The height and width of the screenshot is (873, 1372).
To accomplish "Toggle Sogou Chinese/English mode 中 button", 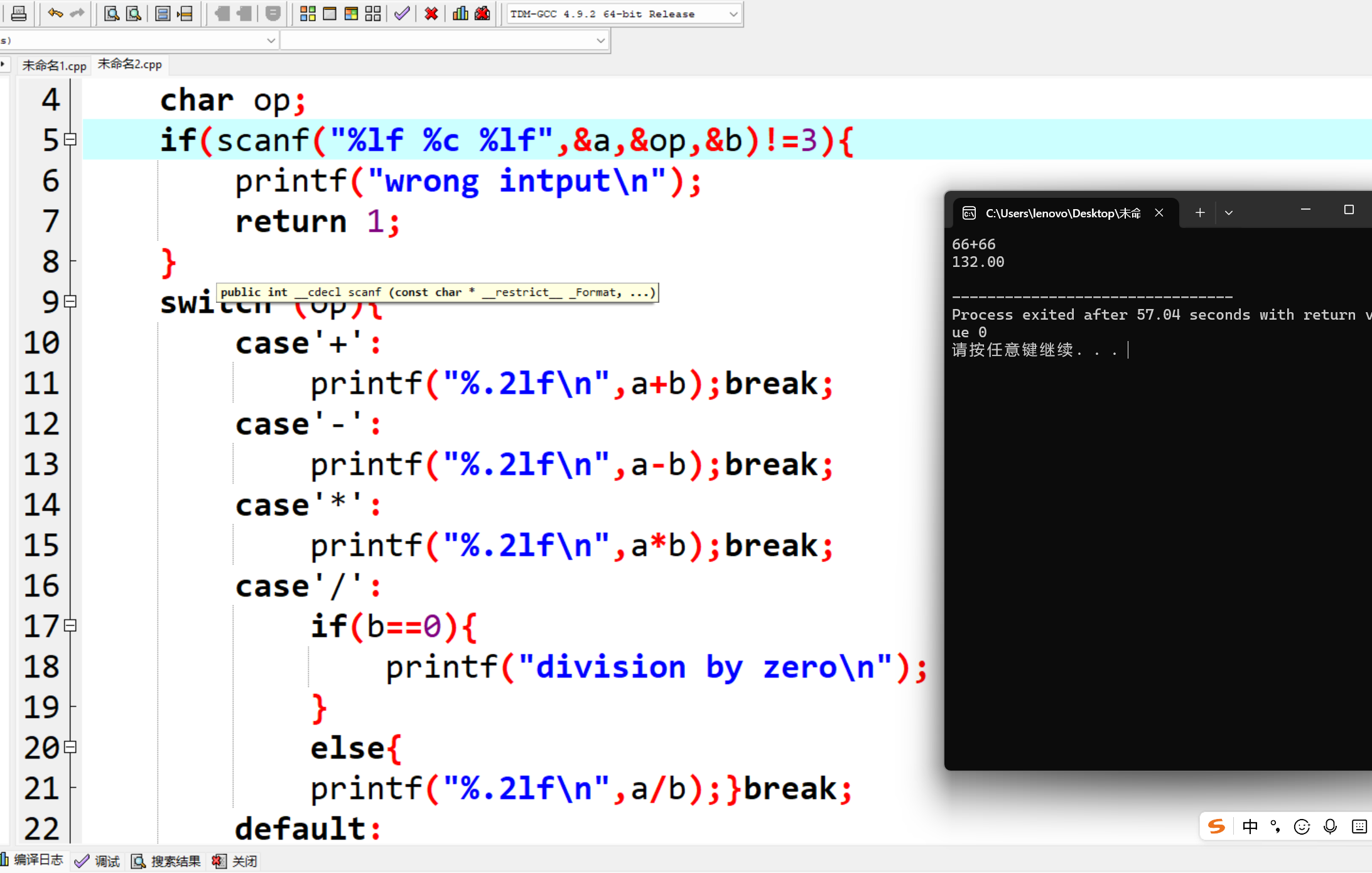I will 1250,827.
